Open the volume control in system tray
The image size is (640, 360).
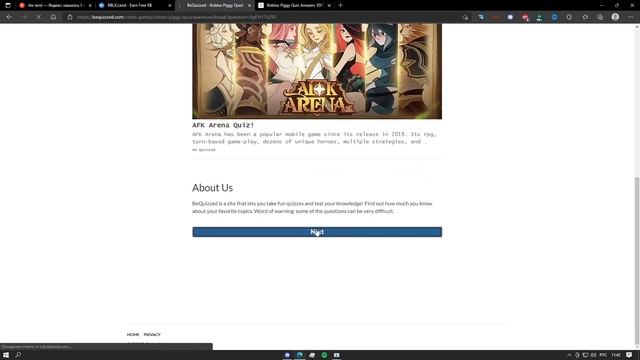click(593, 355)
